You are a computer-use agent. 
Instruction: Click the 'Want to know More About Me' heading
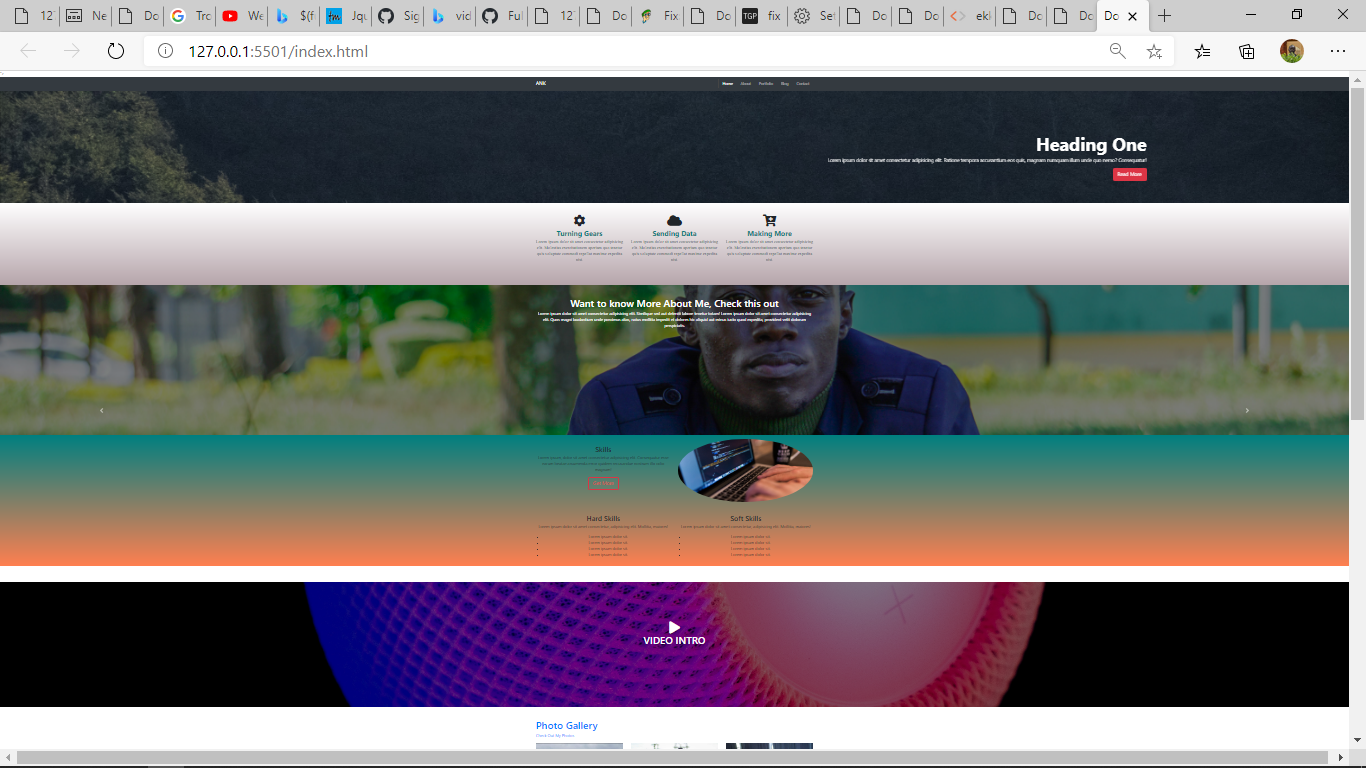coord(674,303)
